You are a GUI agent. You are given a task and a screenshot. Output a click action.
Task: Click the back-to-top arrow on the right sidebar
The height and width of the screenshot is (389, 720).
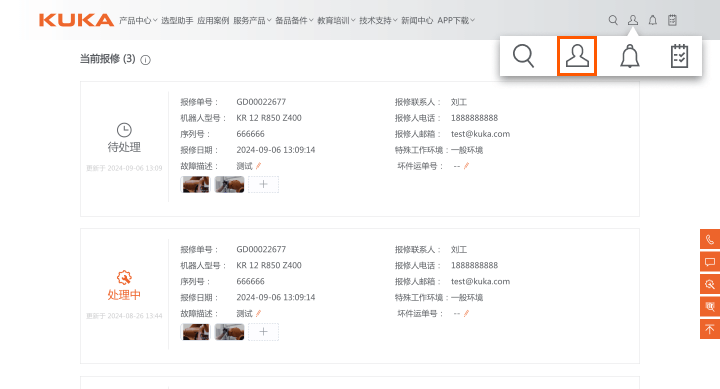pyautogui.click(x=710, y=329)
